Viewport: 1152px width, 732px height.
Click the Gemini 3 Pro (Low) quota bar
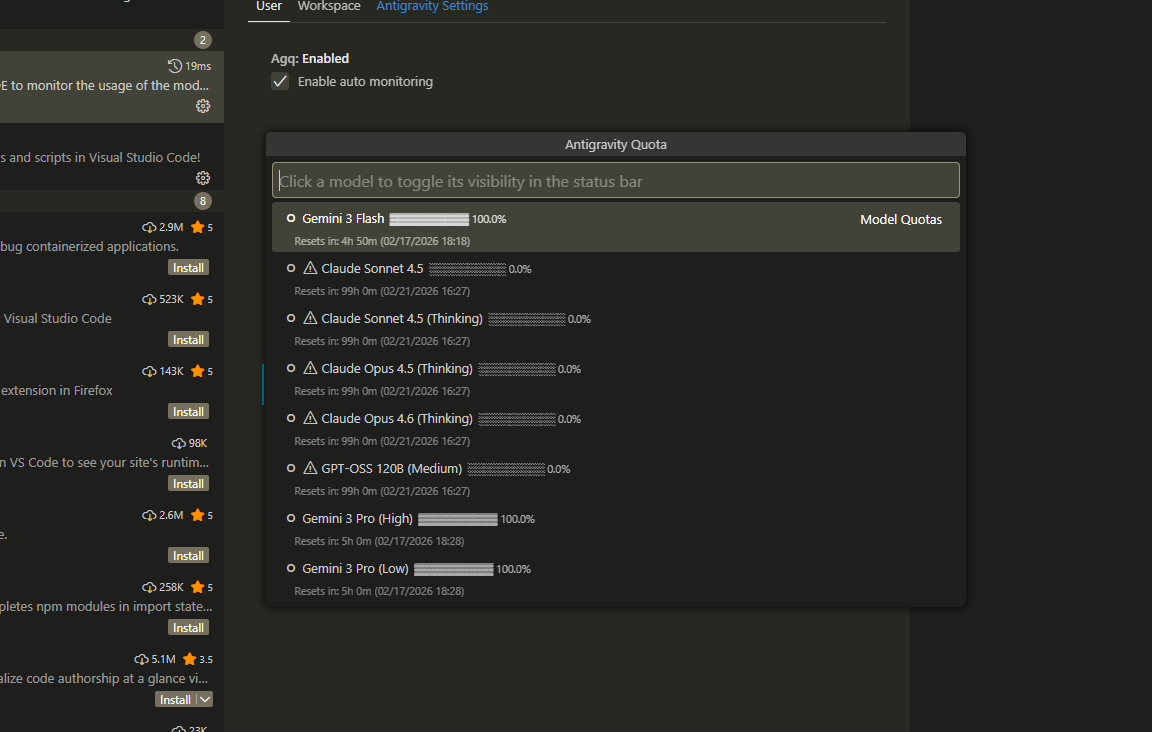pos(453,569)
